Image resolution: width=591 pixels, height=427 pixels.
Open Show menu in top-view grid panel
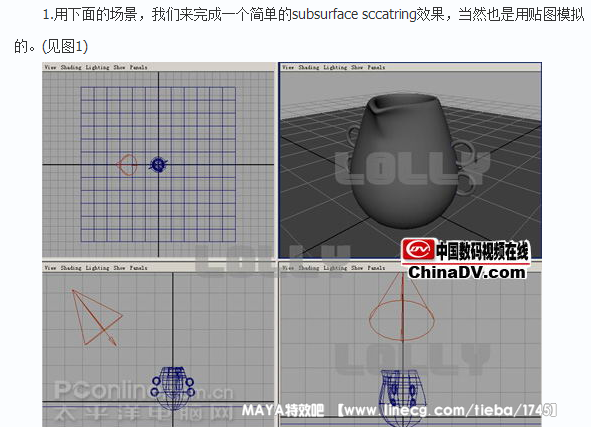coord(119,67)
